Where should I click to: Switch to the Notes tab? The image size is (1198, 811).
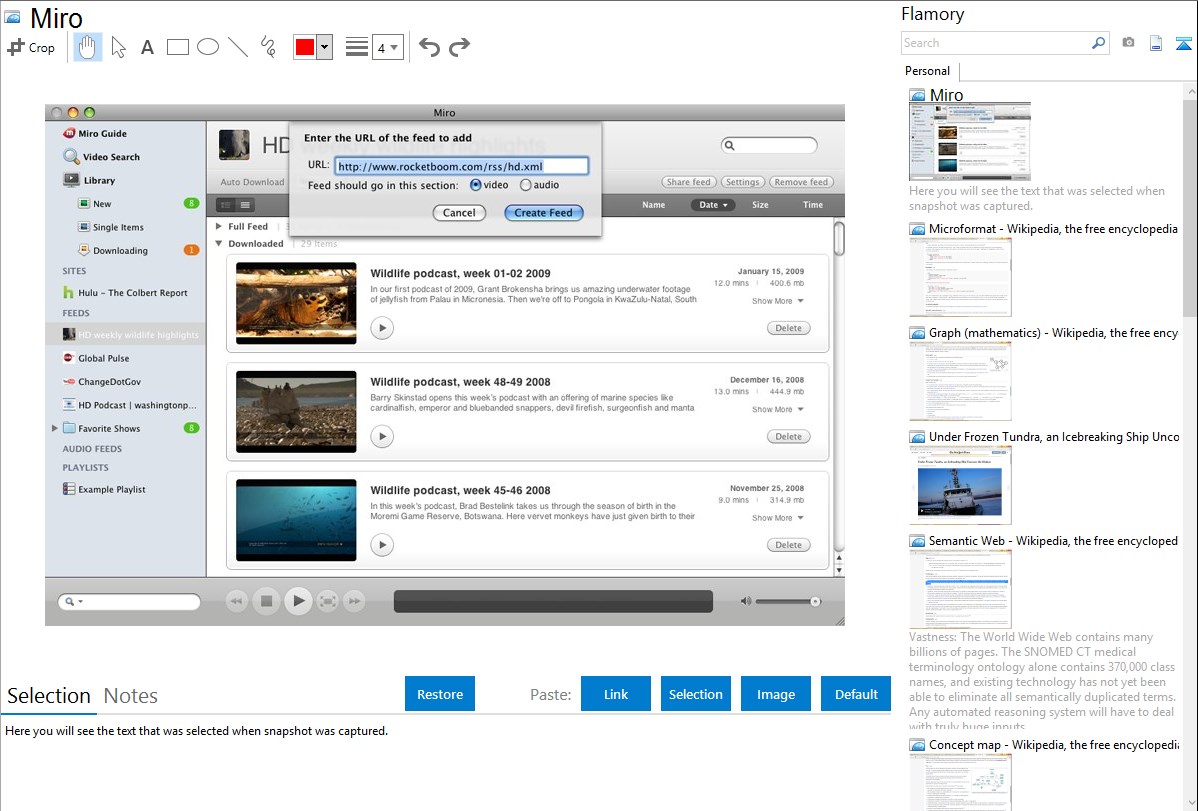(131, 696)
